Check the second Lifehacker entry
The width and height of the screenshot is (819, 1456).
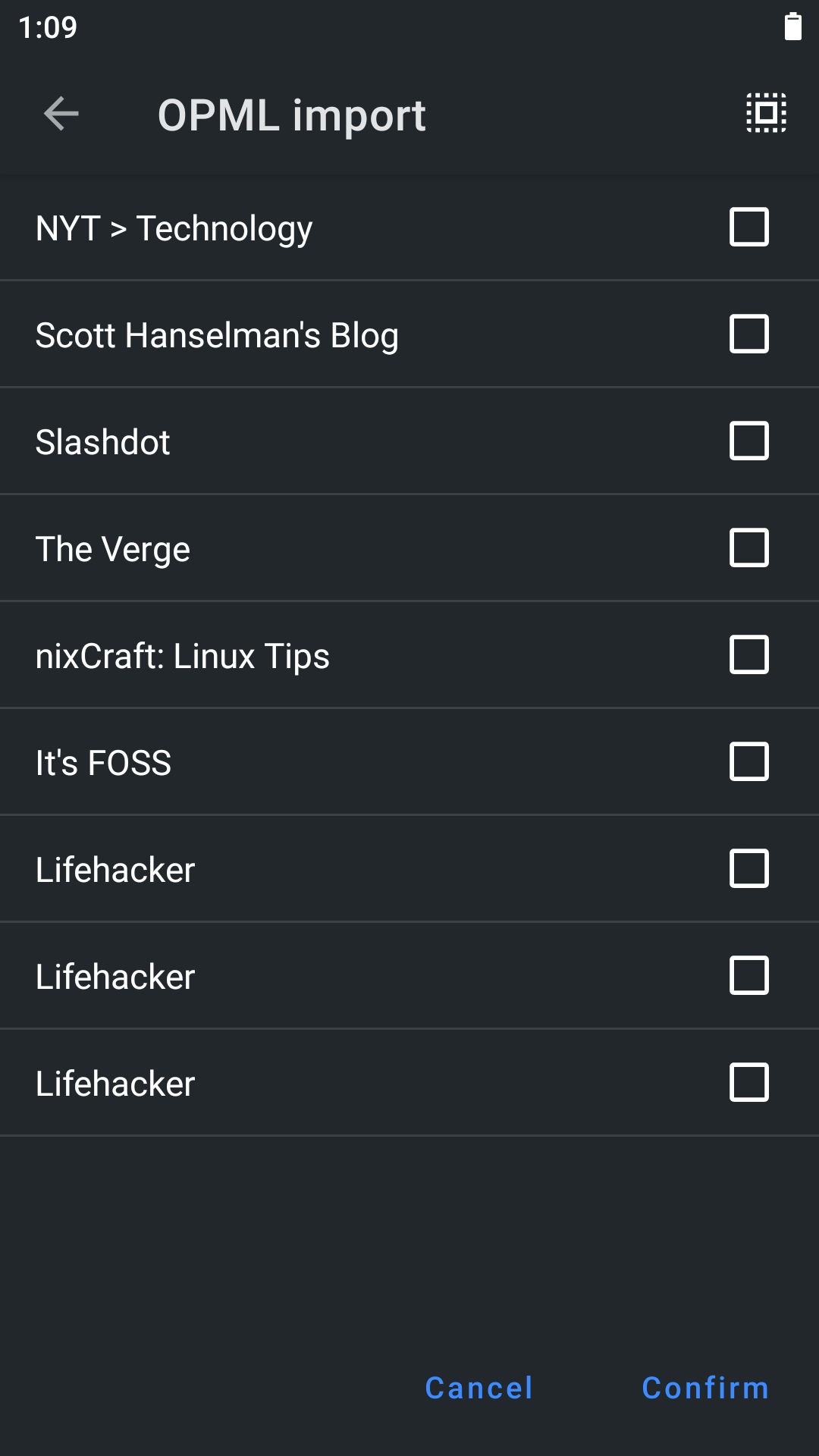(x=748, y=976)
